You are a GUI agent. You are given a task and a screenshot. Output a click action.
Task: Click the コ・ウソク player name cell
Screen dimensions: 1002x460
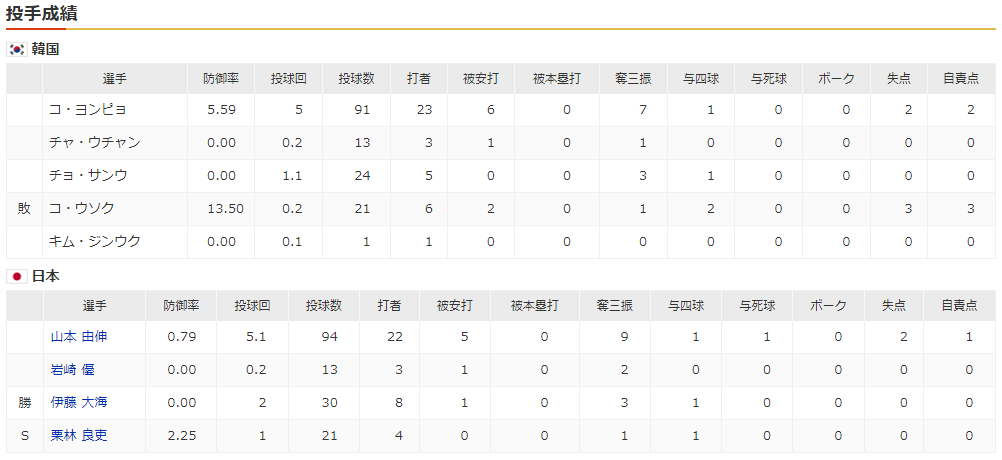click(82, 209)
